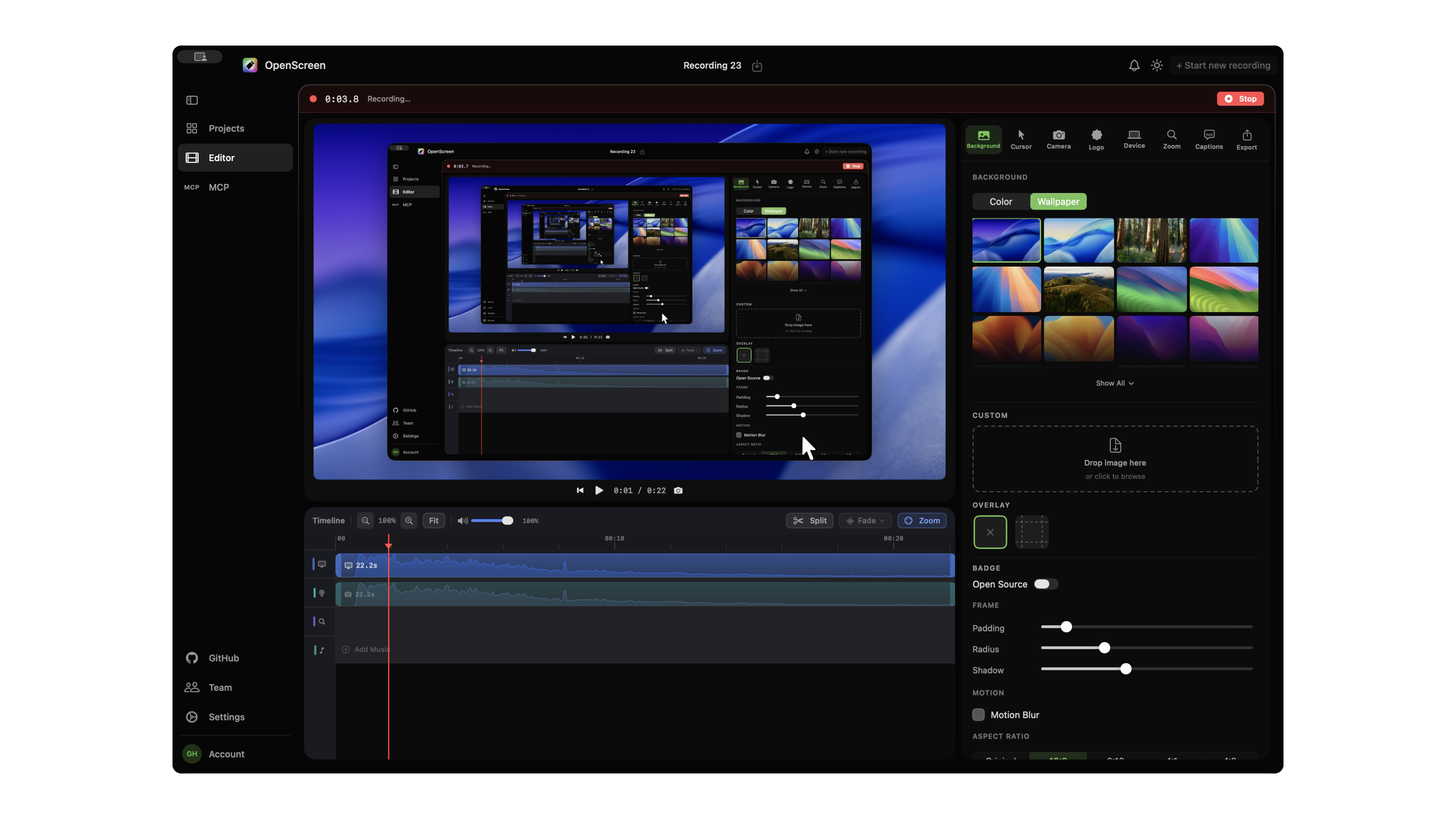Screen dimensions: 1456x819
Task: Select the 22.2s camera clip
Action: click(645, 594)
